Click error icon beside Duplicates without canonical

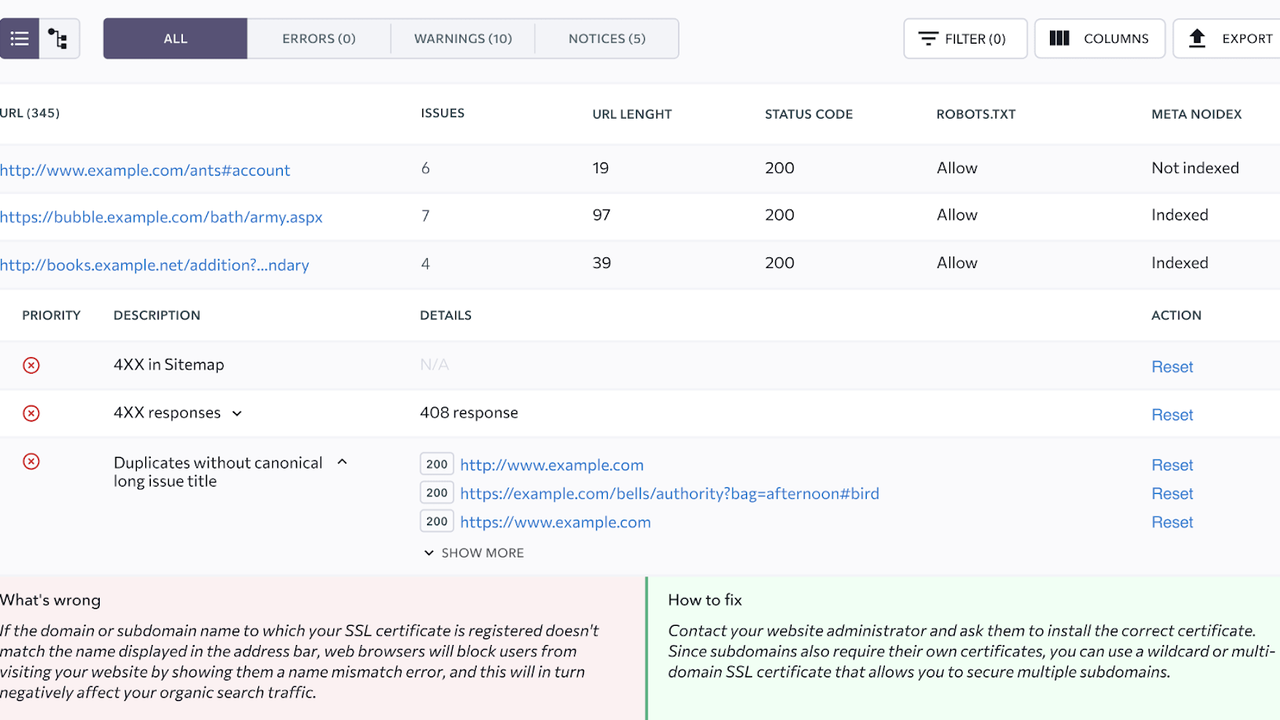coord(31,462)
